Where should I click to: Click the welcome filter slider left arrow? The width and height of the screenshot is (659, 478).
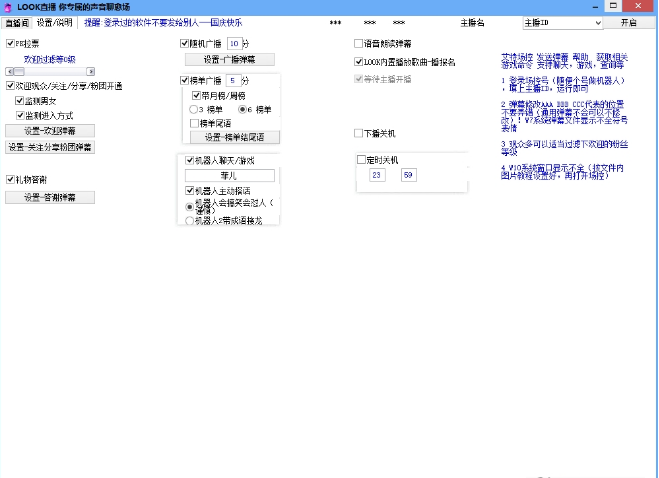point(10,71)
